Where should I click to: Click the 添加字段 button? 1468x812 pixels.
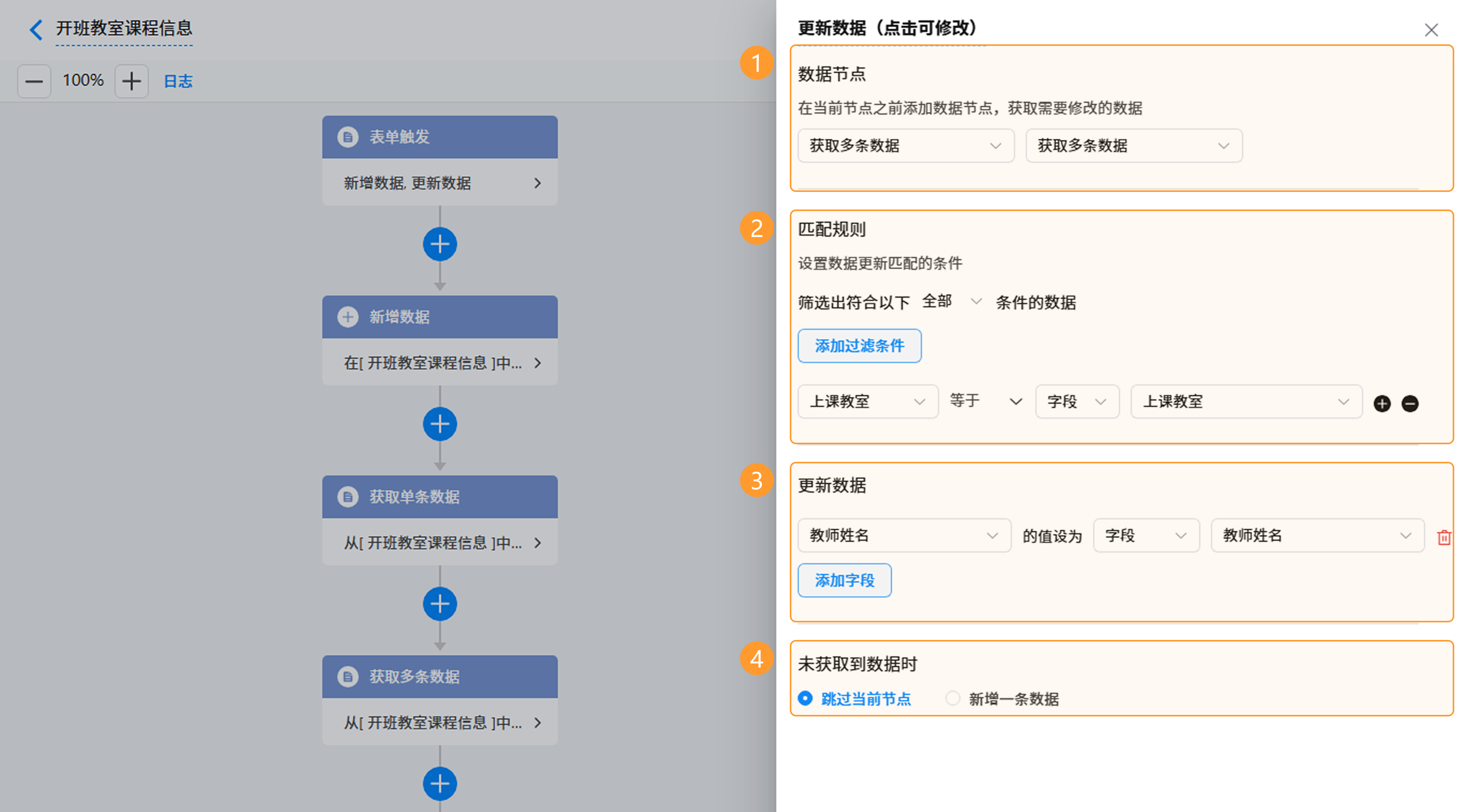click(x=844, y=581)
